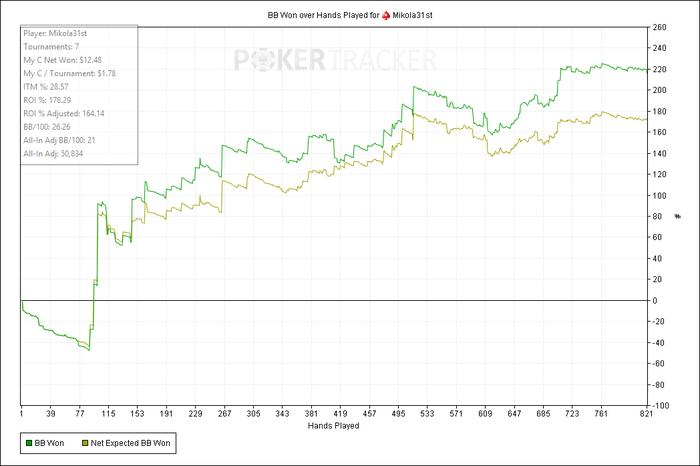
Task: Click x-axis tick label 685
Action: [543, 414]
